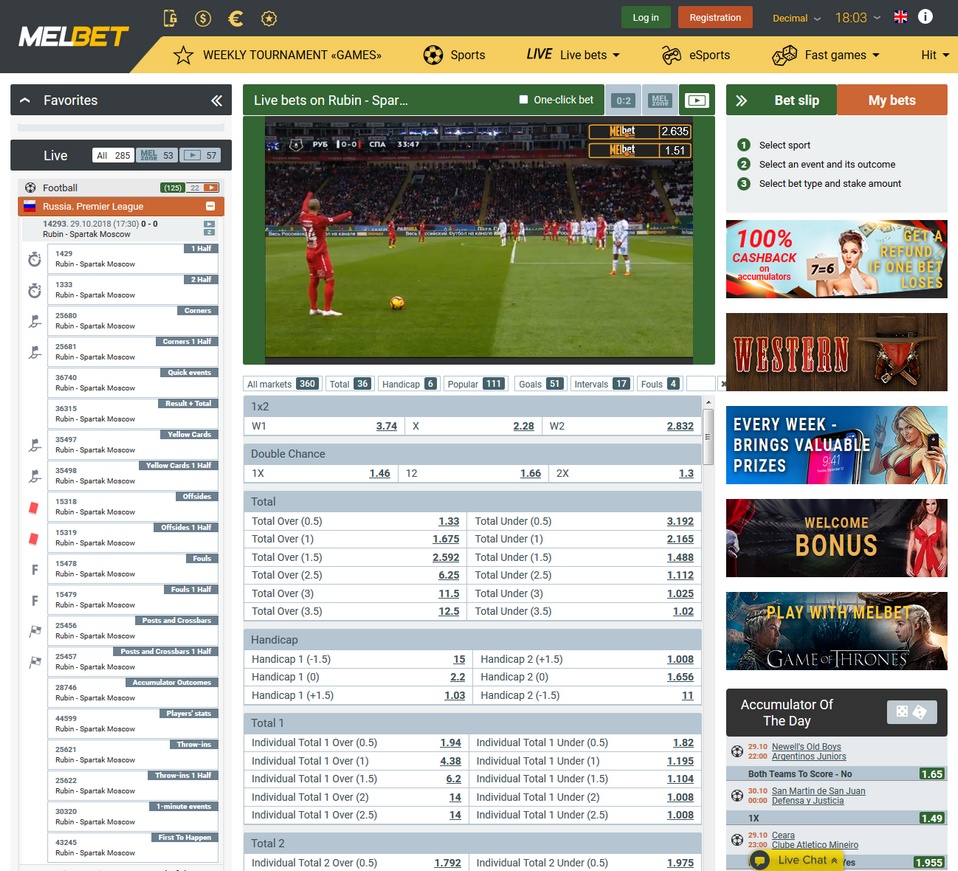This screenshot has width=958, height=871.
Task: Select the Total 36 markets tab
Action: [349, 384]
